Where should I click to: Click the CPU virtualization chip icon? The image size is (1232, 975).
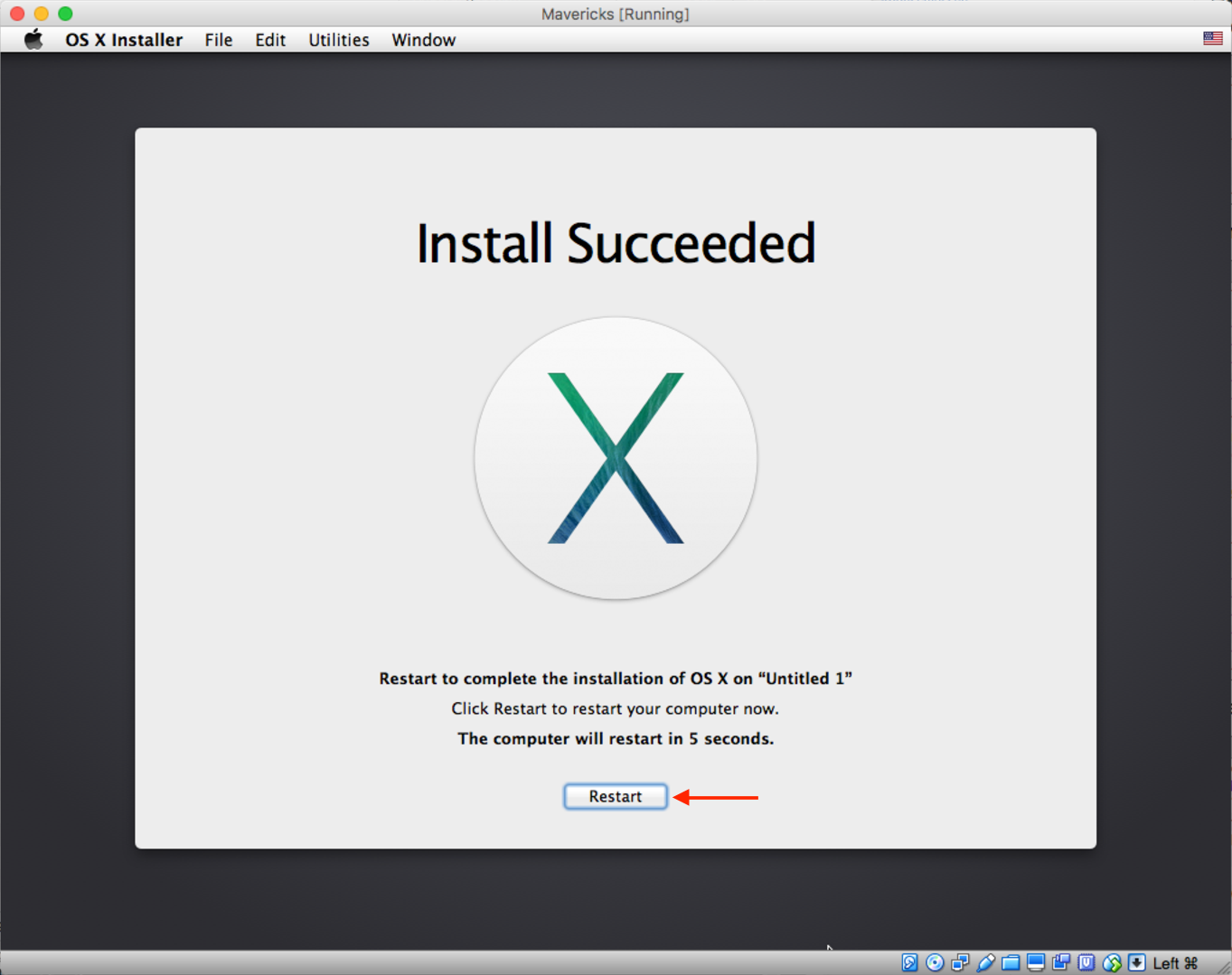pyautogui.click(x=1086, y=963)
